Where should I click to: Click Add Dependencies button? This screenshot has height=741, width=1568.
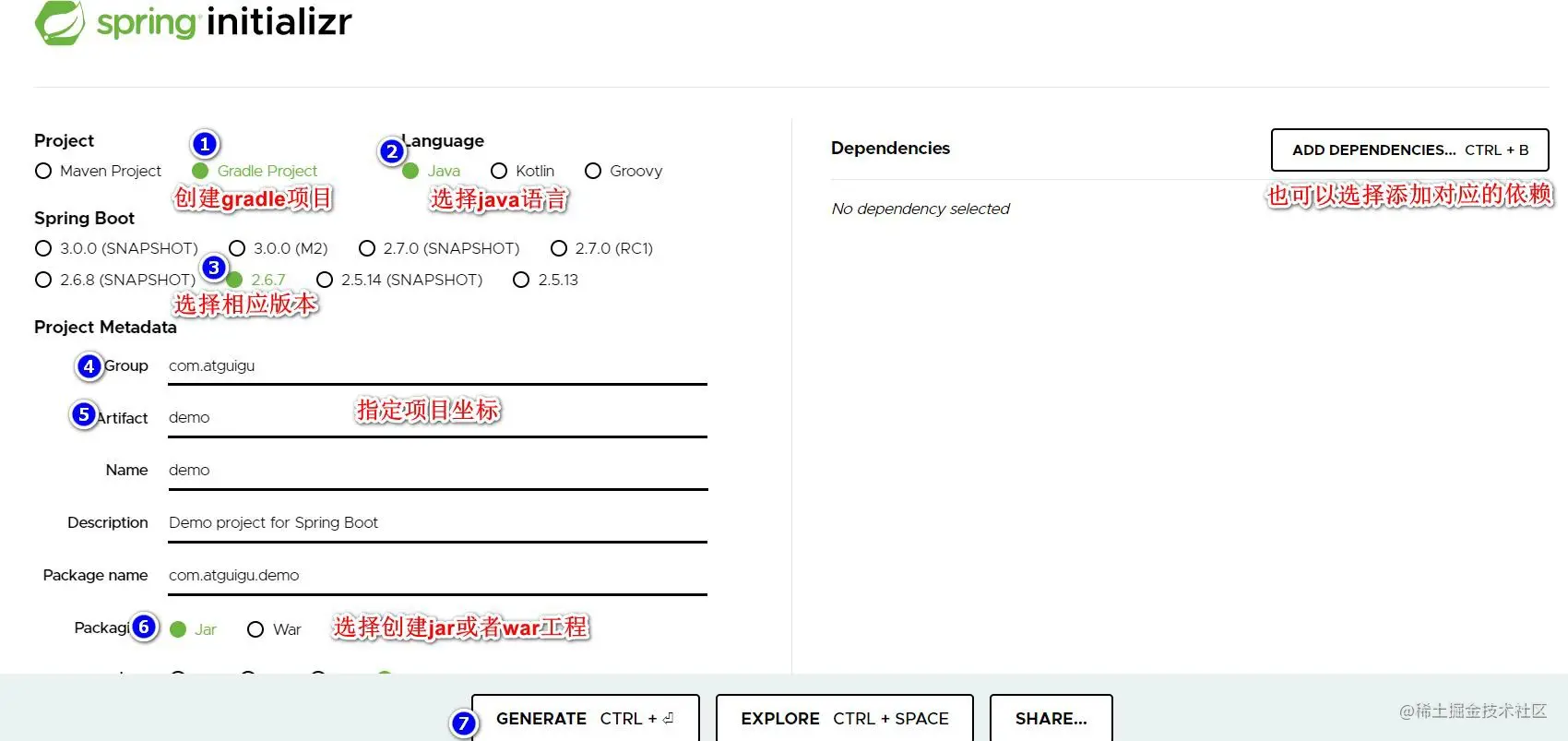(1410, 149)
